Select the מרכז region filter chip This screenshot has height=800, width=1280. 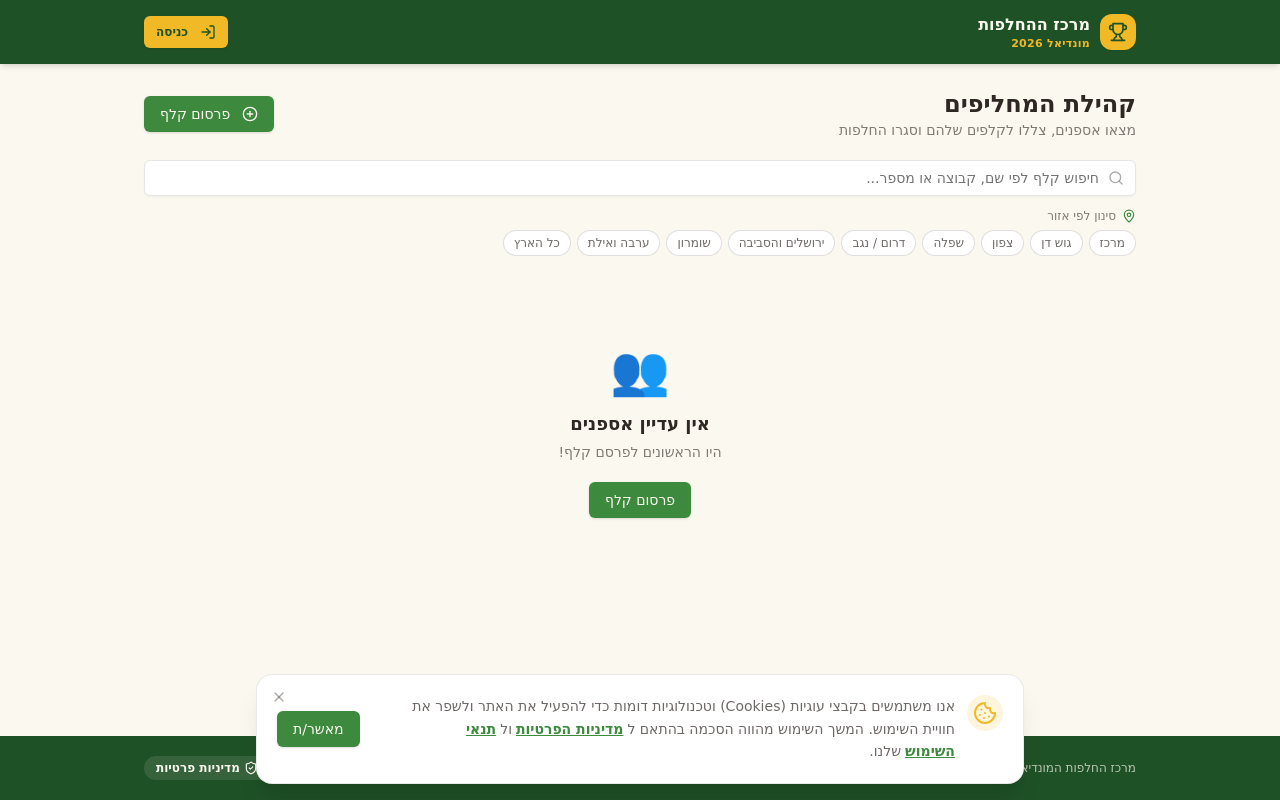click(1112, 243)
